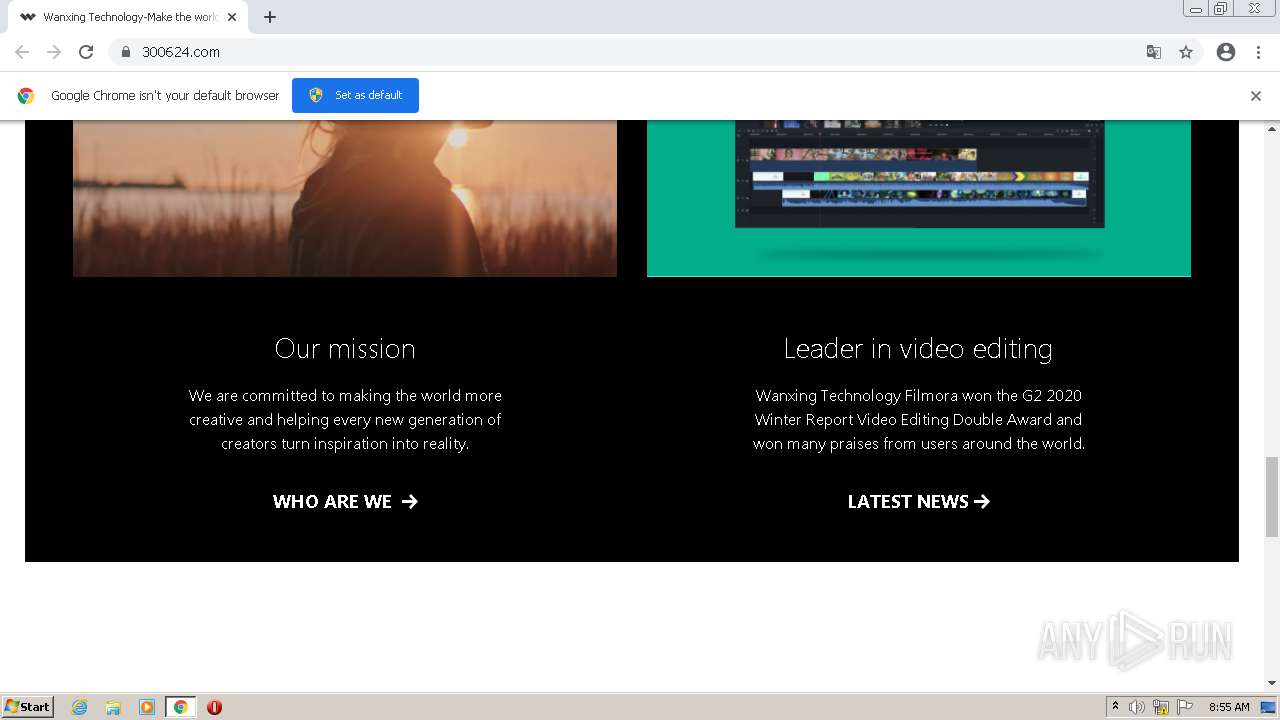The image size is (1280, 720).
Task: Open the translate page icon
Action: point(1153,52)
